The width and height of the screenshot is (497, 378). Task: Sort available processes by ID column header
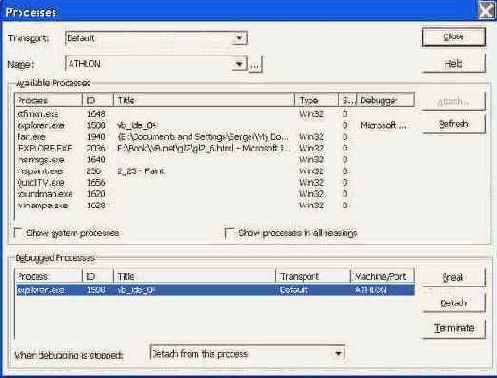[98, 100]
